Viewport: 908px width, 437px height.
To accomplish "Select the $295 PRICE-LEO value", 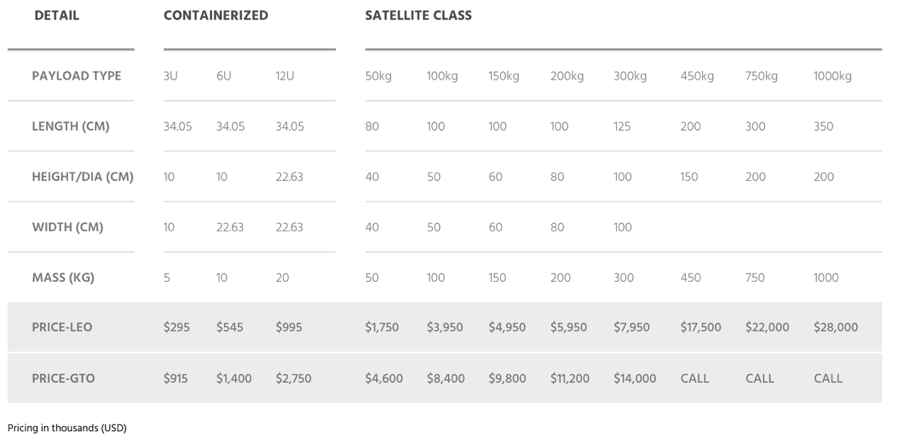I will tap(176, 327).
